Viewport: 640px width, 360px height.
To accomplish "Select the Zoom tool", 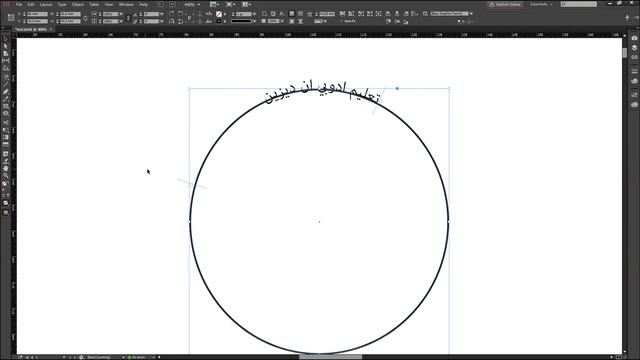I will (x=5, y=176).
